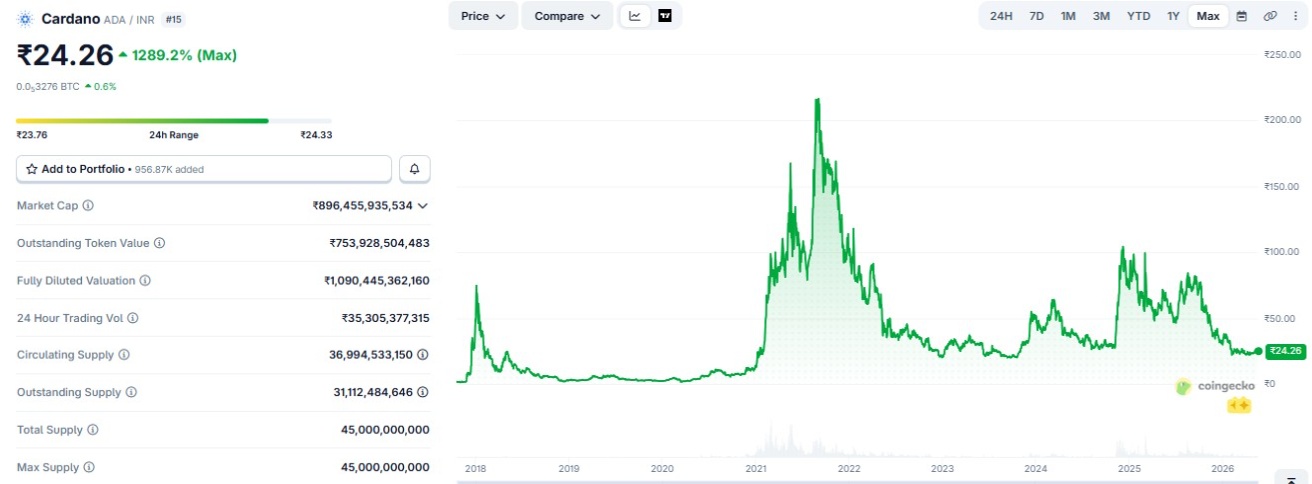Click Market Cap info icon
This screenshot has height=484, width=1312.
88,205
